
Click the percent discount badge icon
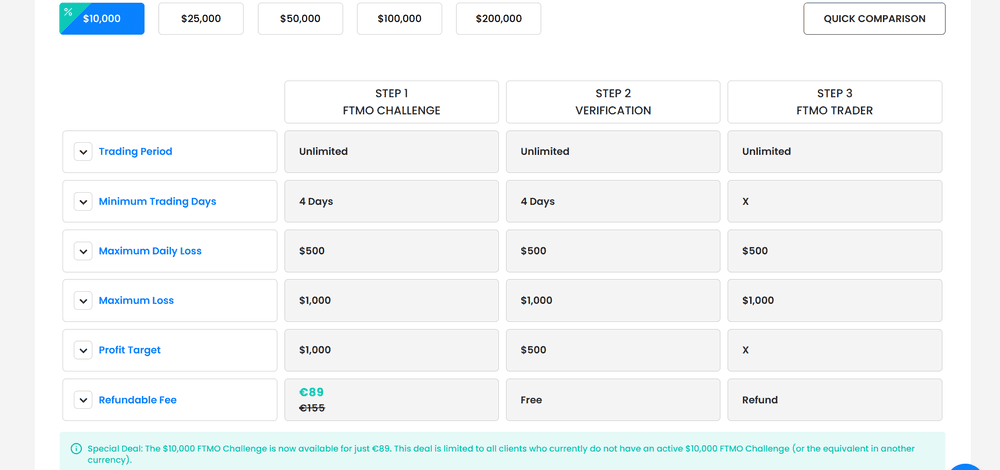[68, 11]
